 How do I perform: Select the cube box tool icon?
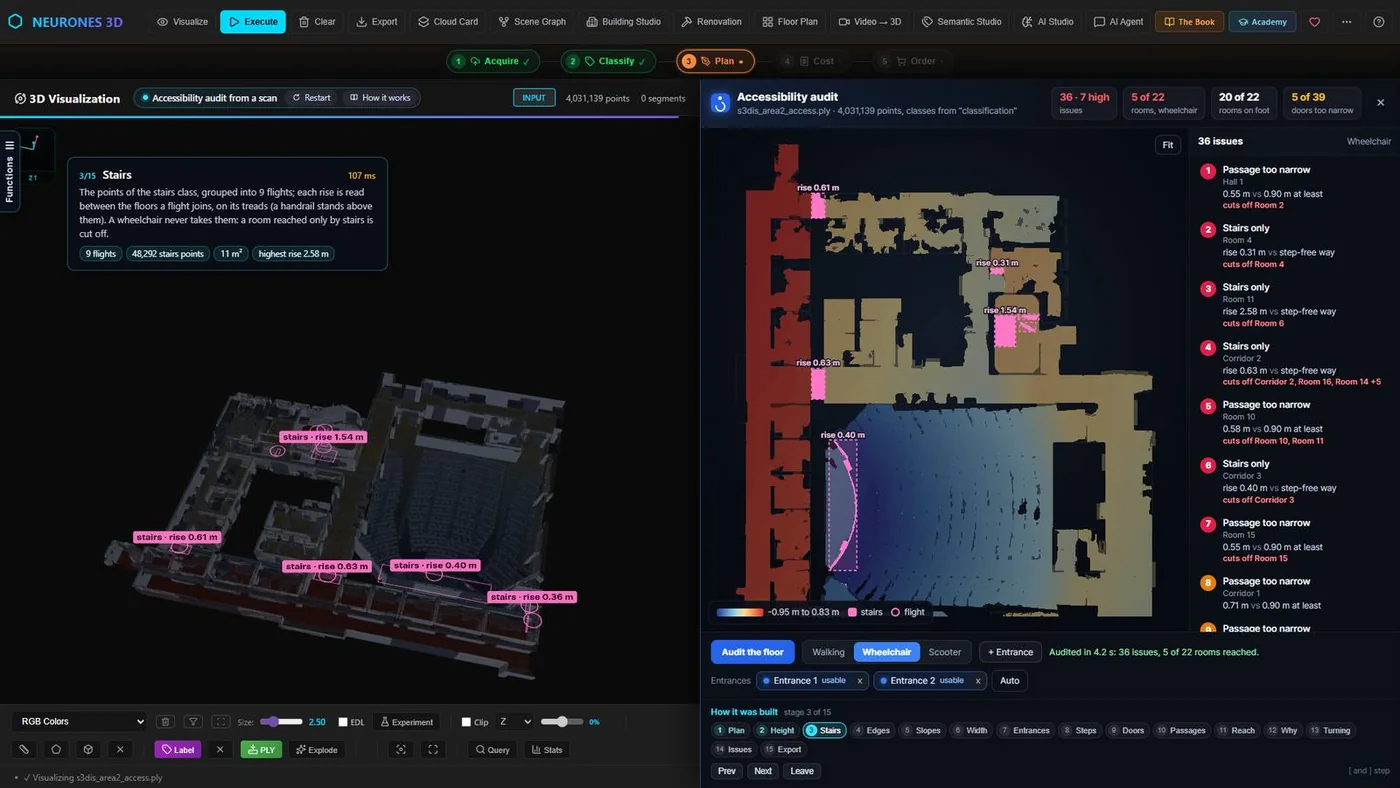88,749
